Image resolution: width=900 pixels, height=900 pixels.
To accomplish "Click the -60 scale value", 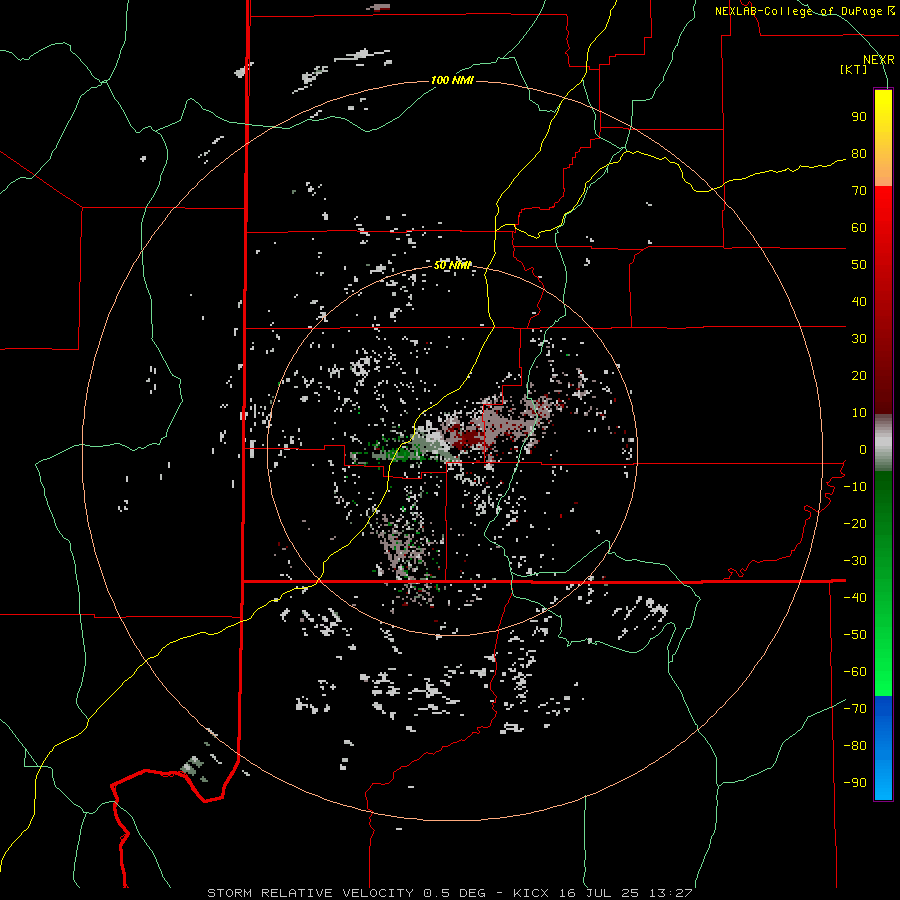I will [855, 672].
